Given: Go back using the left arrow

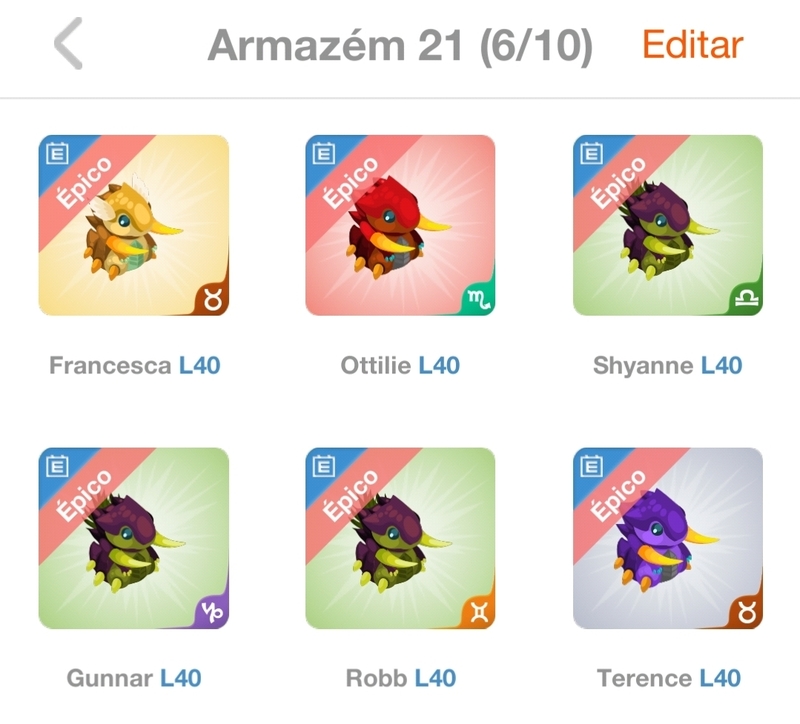Looking at the screenshot, I should point(68,43).
